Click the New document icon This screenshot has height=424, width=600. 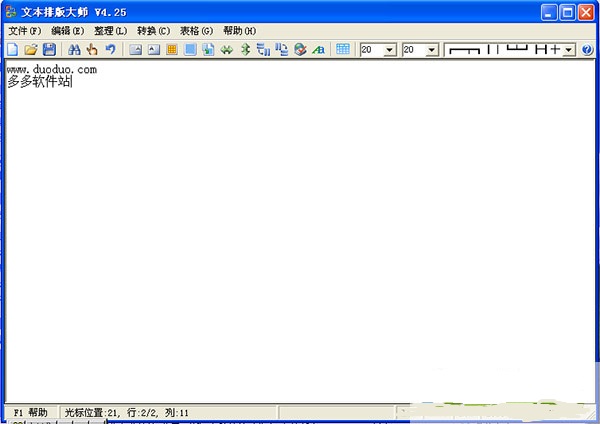12,49
